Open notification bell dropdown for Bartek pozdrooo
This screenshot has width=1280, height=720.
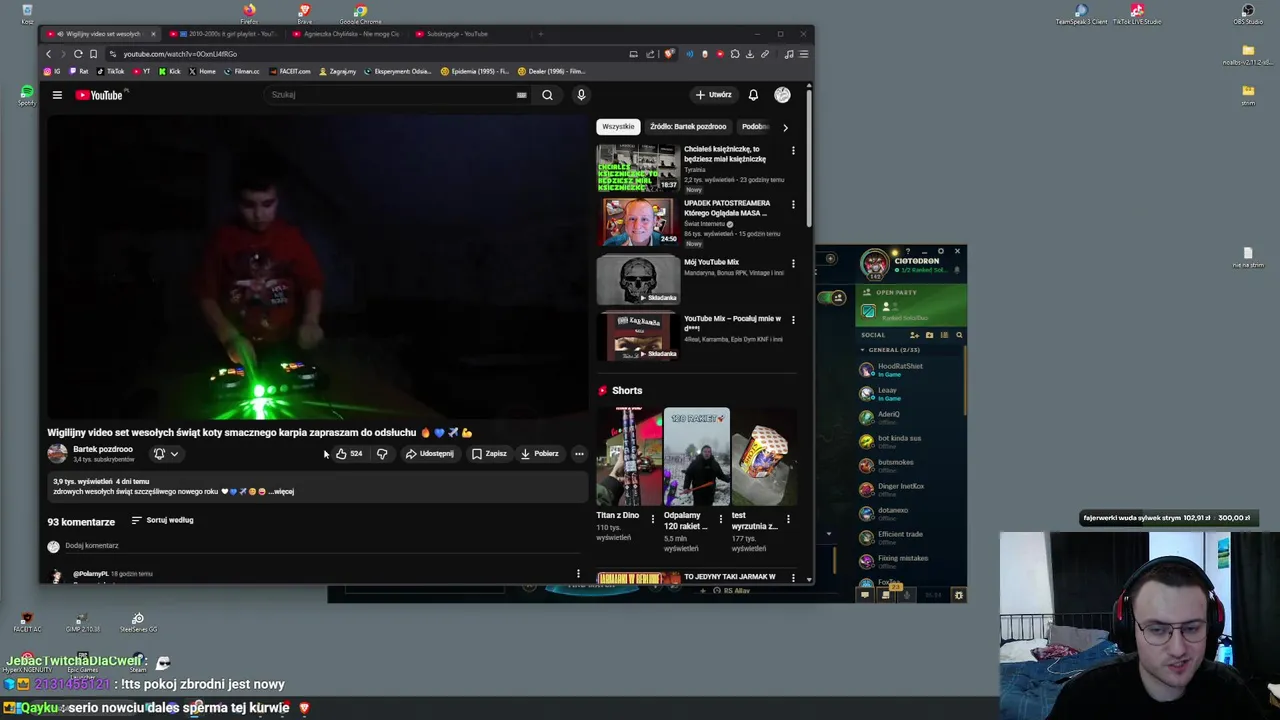pos(165,454)
